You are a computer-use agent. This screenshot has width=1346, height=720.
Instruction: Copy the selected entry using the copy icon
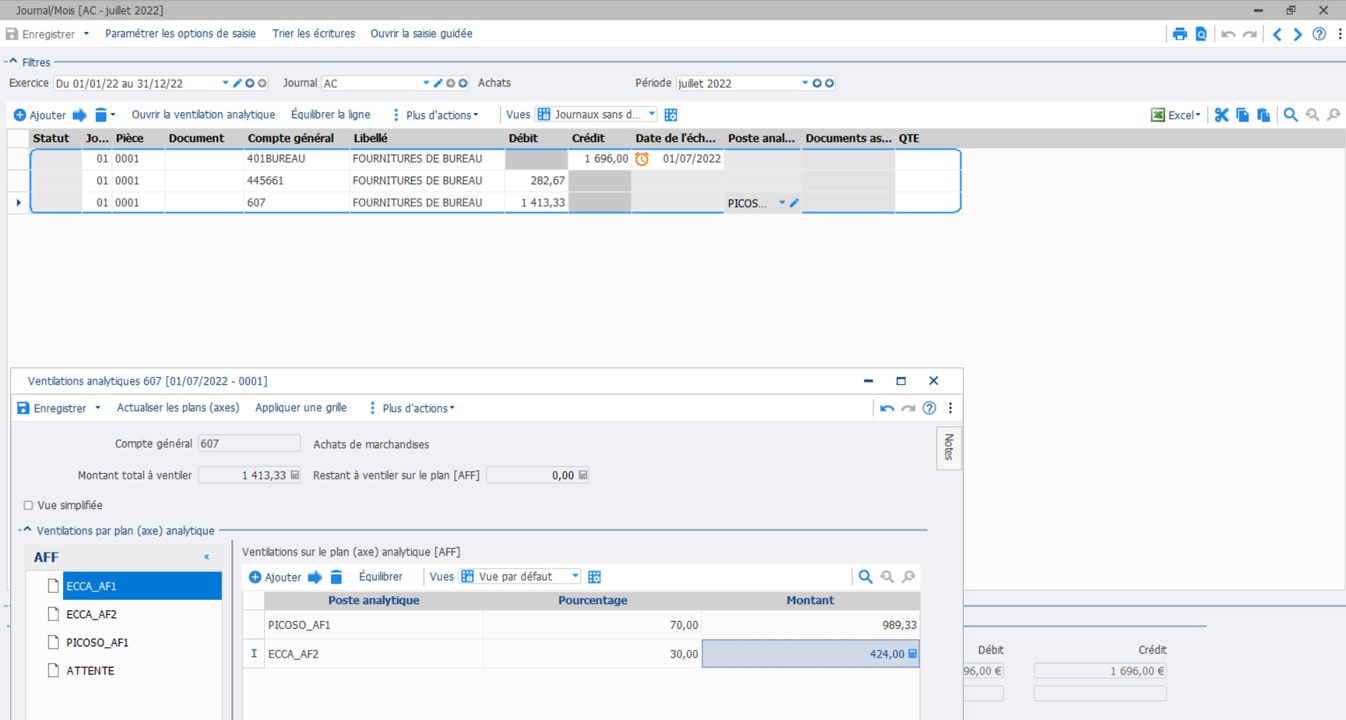click(1240, 114)
